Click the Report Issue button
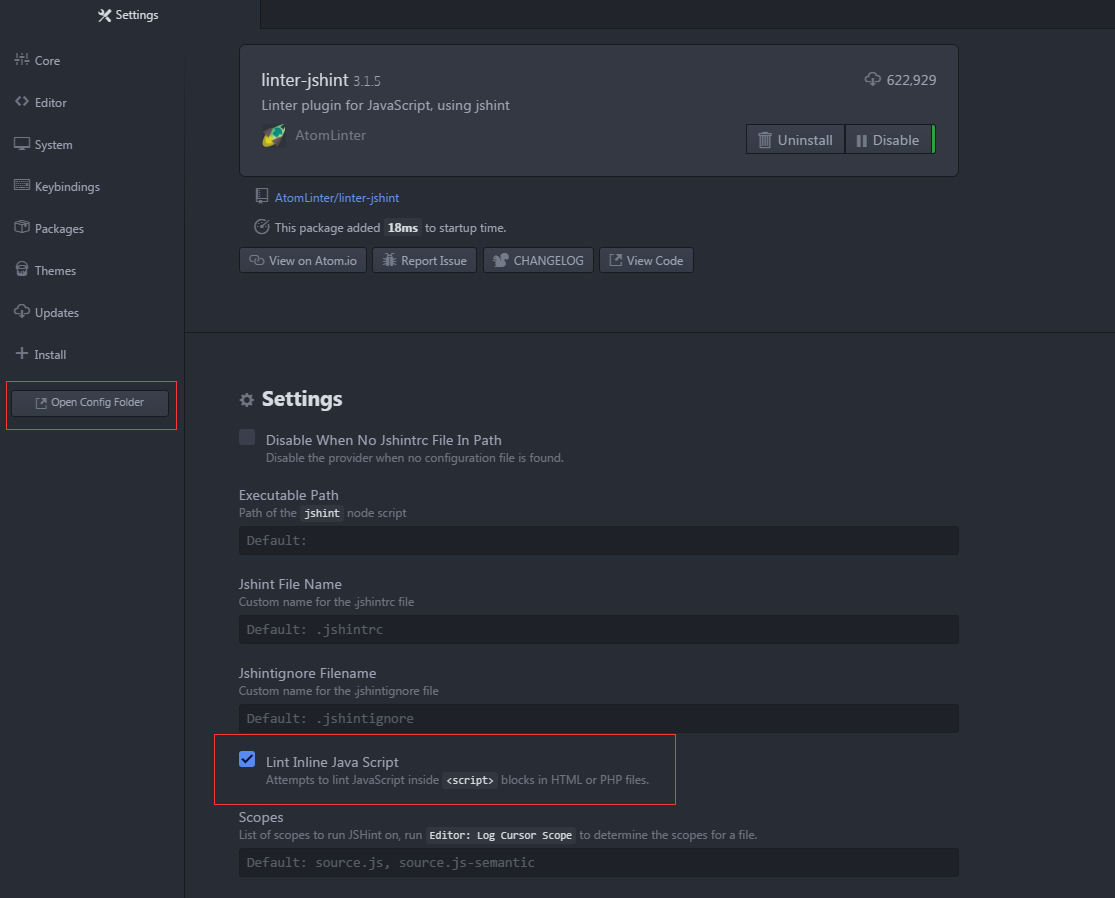The height and width of the screenshot is (898, 1115). click(x=425, y=260)
